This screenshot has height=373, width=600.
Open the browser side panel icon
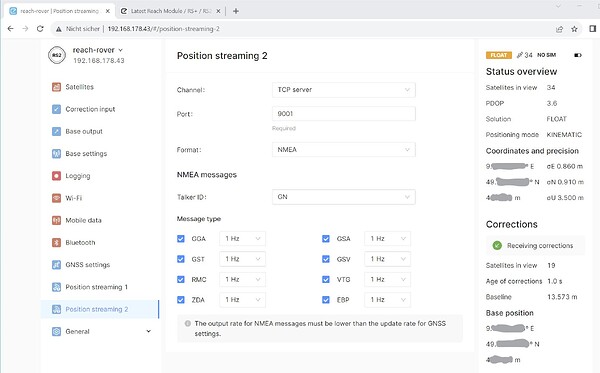[592, 29]
